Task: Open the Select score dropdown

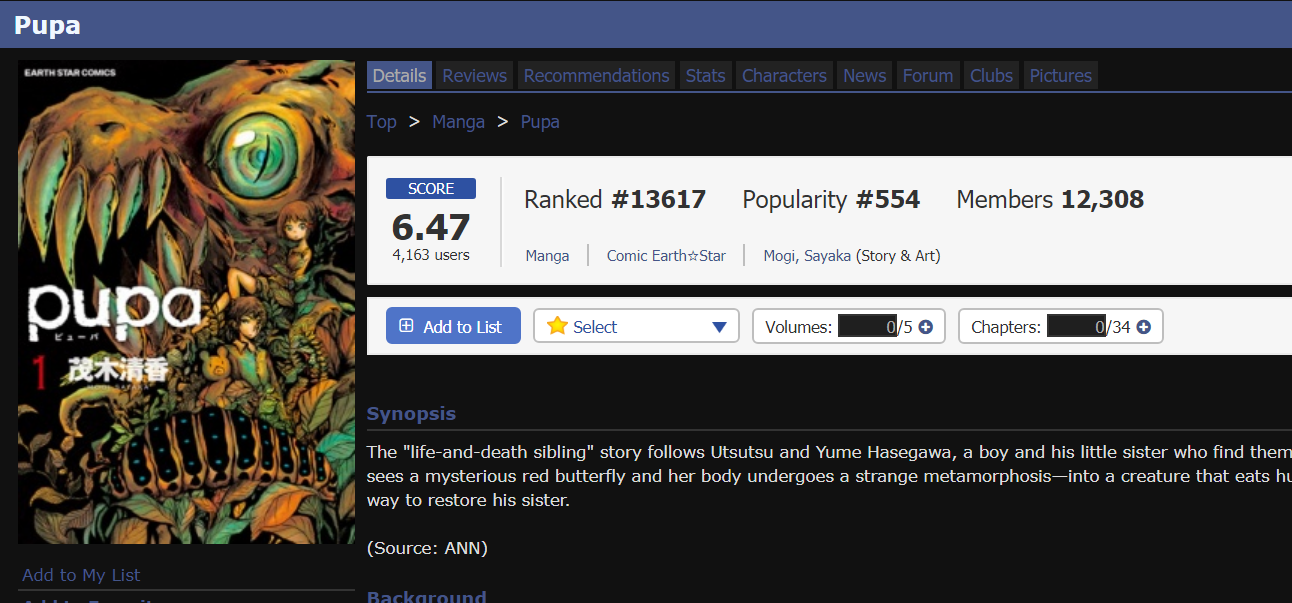Action: tap(636, 327)
